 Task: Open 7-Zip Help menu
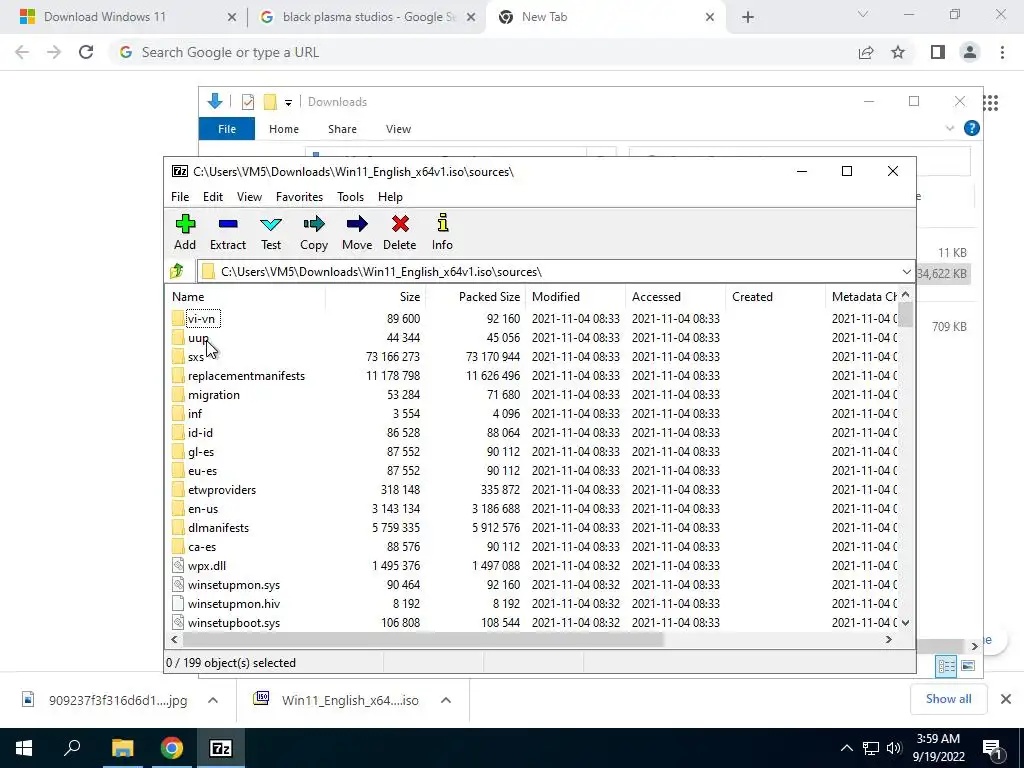(x=390, y=197)
